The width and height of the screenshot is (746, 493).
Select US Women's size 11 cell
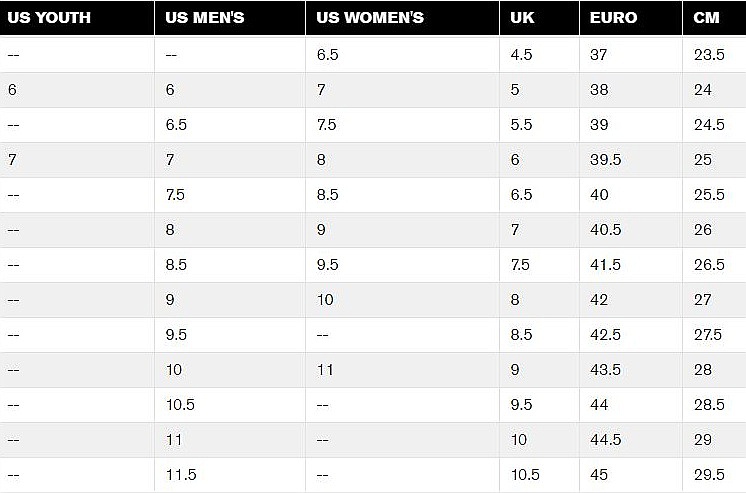click(324, 370)
